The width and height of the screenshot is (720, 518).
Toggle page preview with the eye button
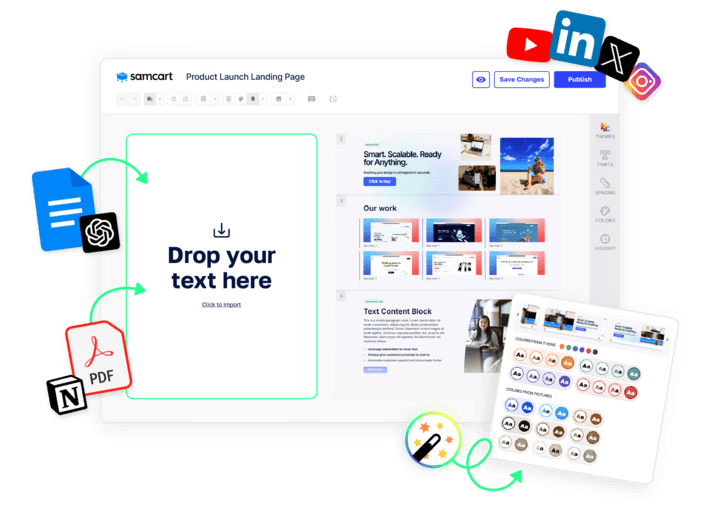coord(481,79)
